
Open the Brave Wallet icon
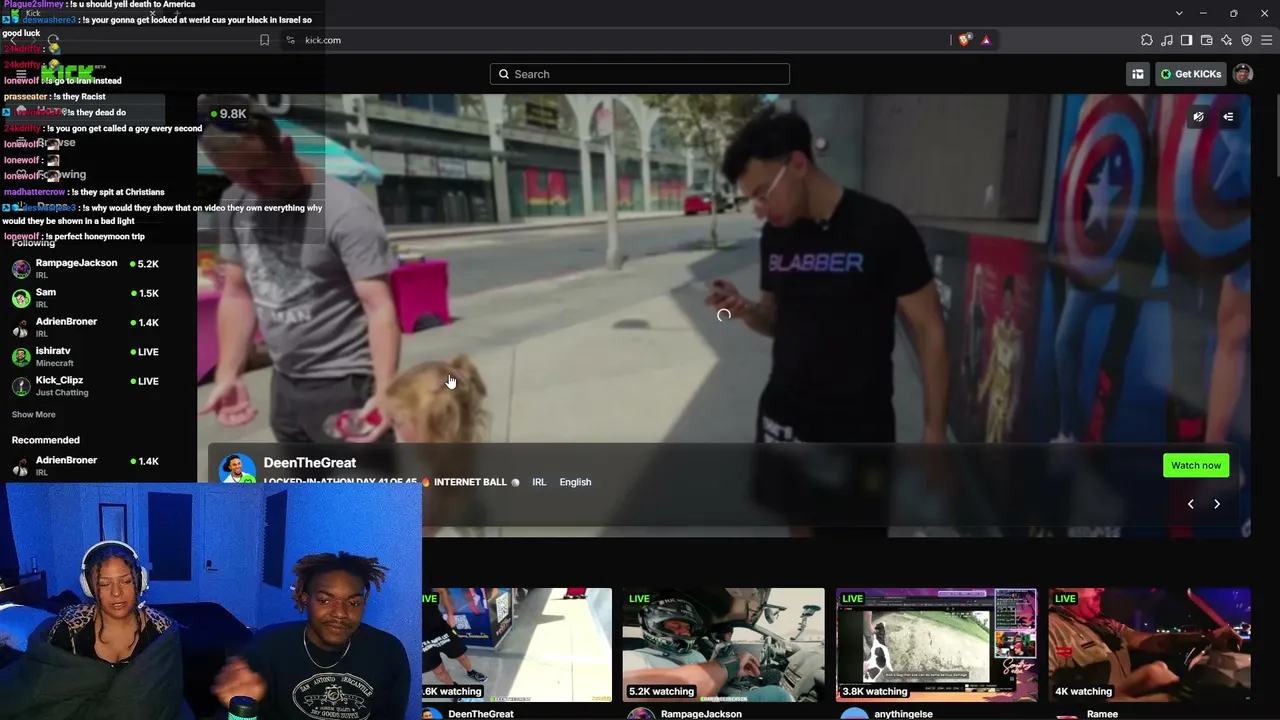1207,40
